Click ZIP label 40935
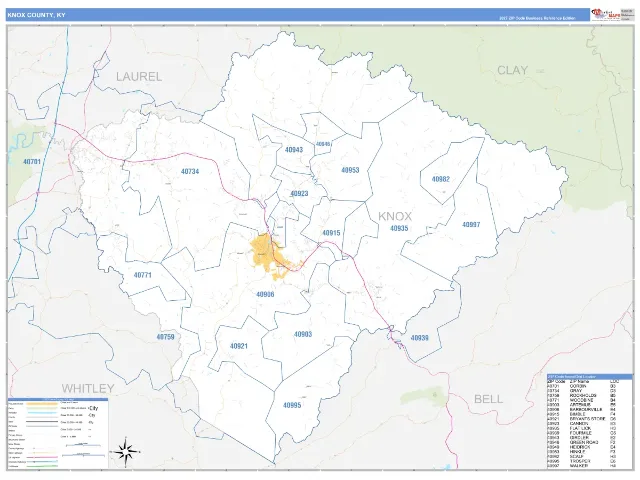Viewport: 640px width, 480px height. coord(399,228)
